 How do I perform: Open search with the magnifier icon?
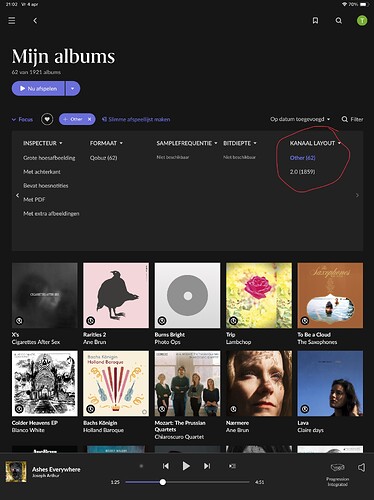point(339,21)
